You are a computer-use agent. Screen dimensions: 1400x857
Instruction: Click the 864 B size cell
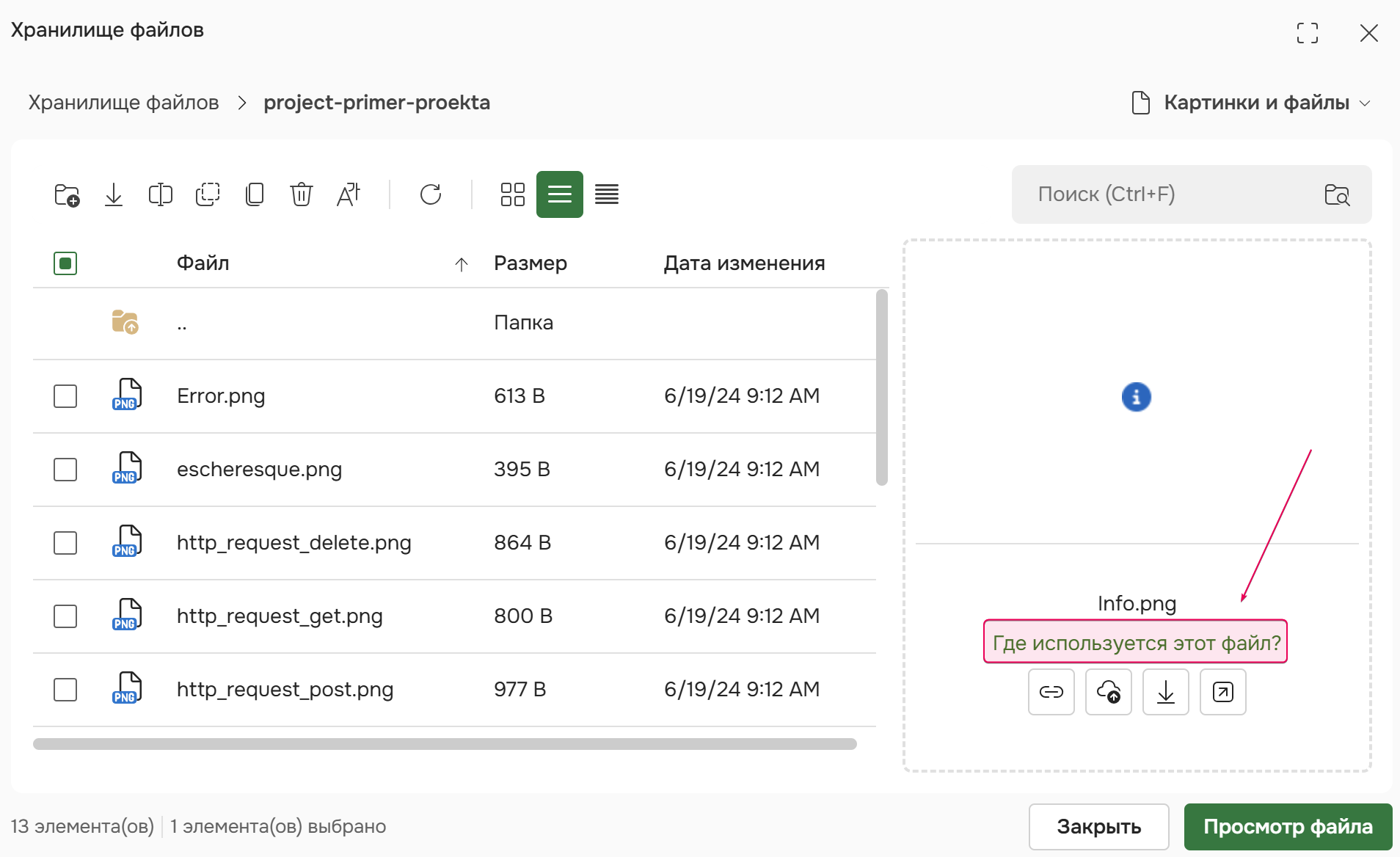tap(522, 543)
